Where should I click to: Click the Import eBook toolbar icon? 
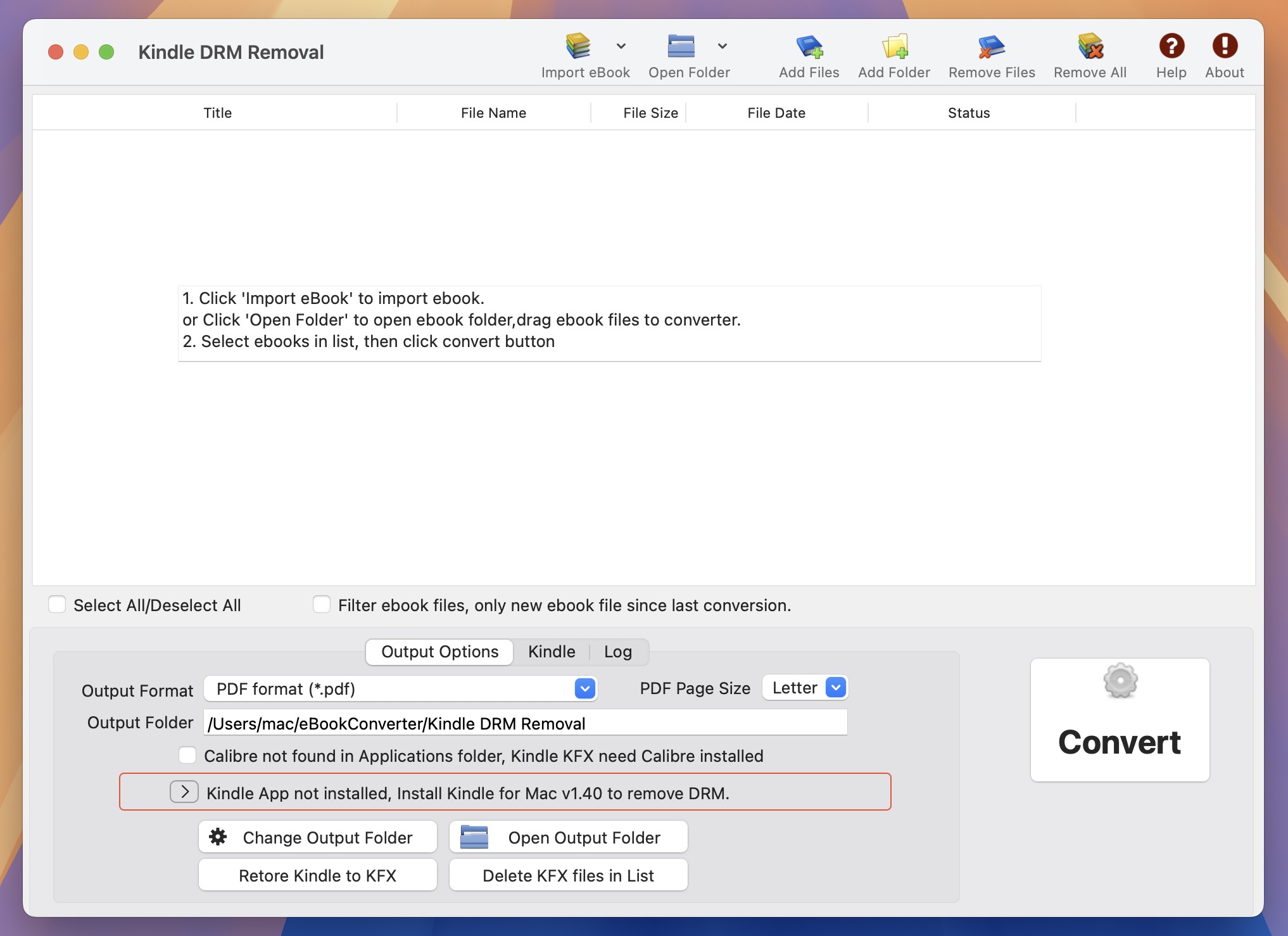pyautogui.click(x=578, y=46)
